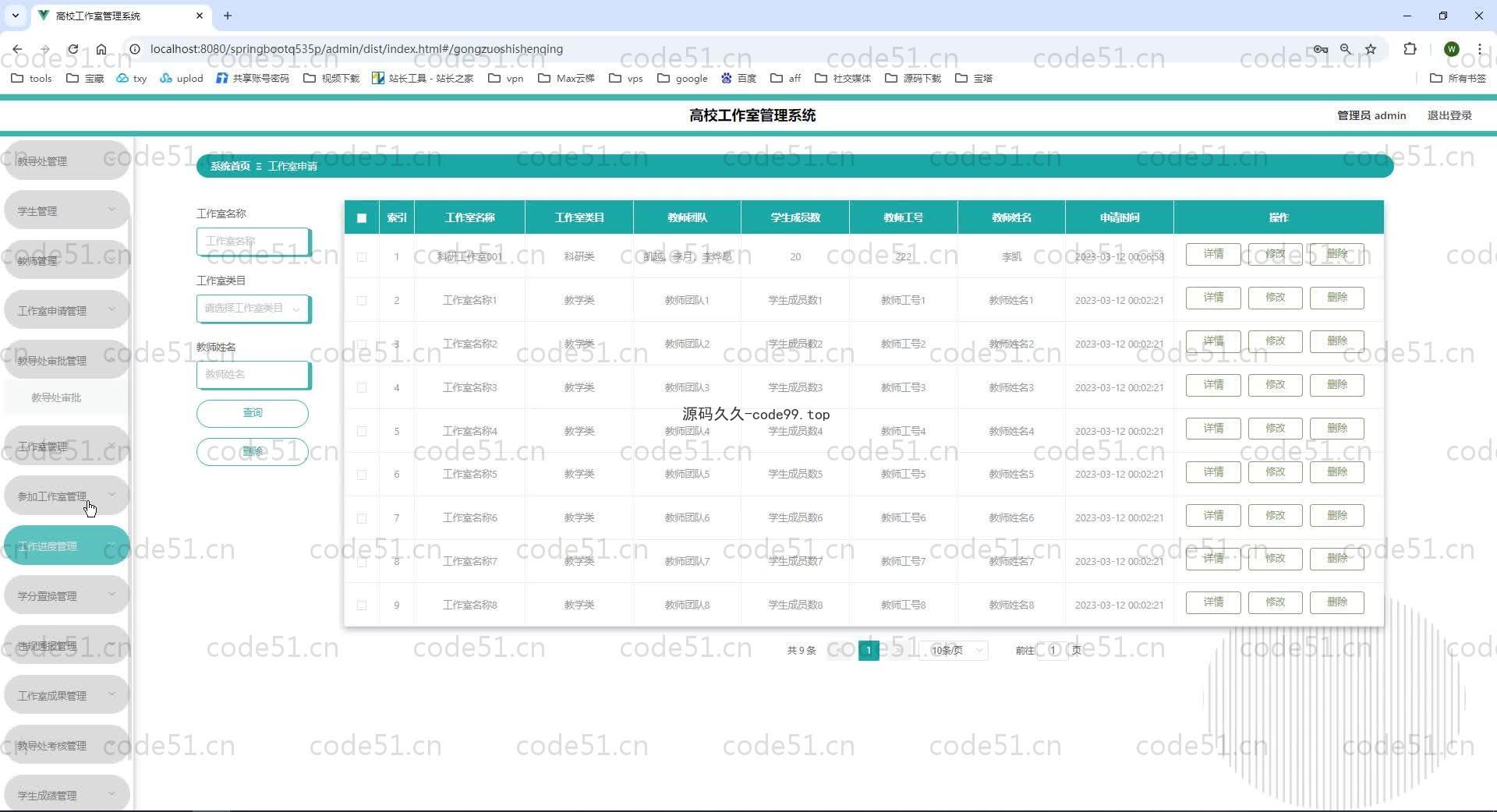Open a new browser tab with plus

[x=228, y=16]
